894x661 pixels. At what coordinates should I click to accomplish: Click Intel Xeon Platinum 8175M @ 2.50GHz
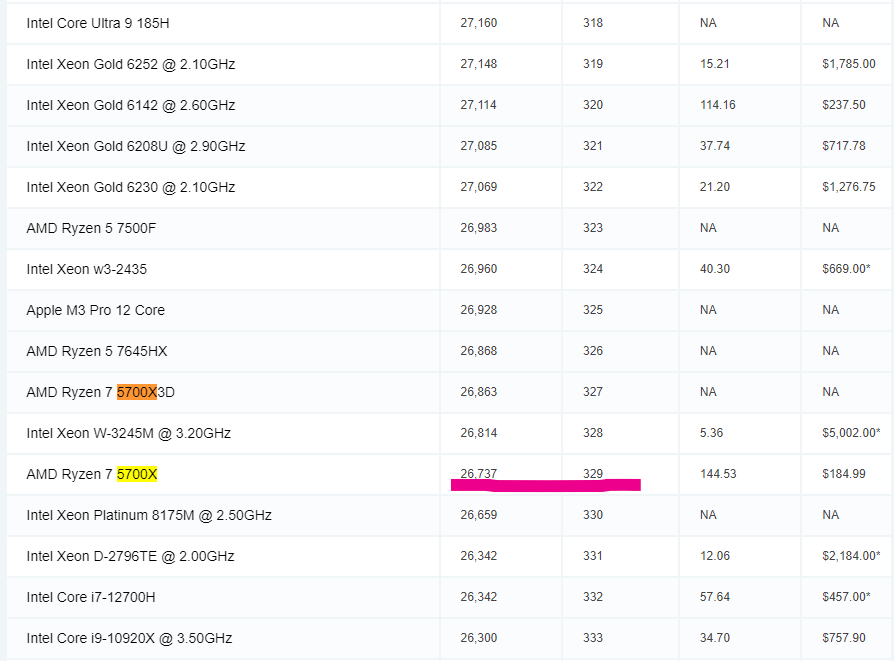point(149,516)
